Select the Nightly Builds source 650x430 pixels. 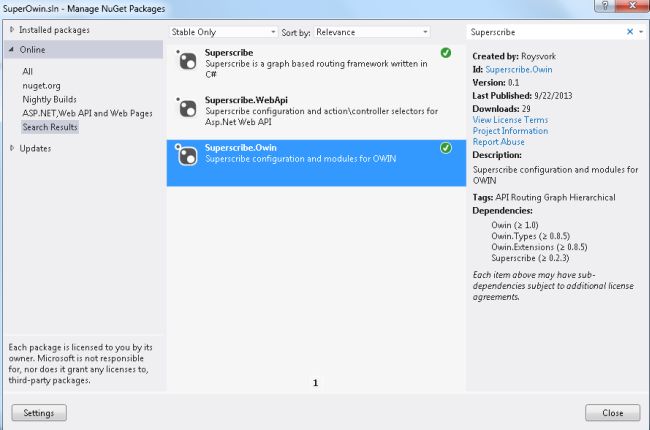(49, 100)
